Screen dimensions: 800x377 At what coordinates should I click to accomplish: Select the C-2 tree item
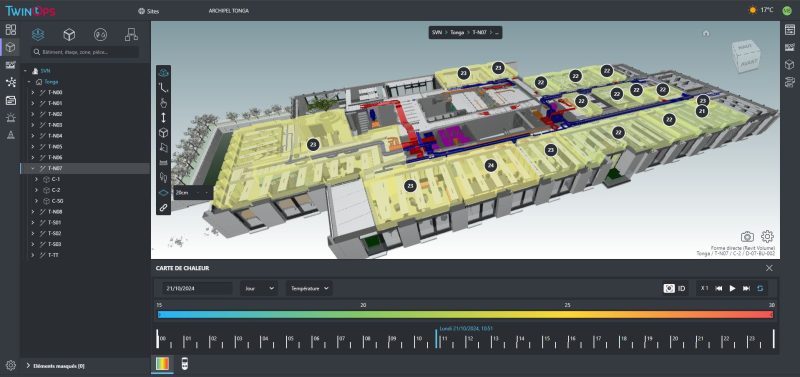click(x=56, y=190)
